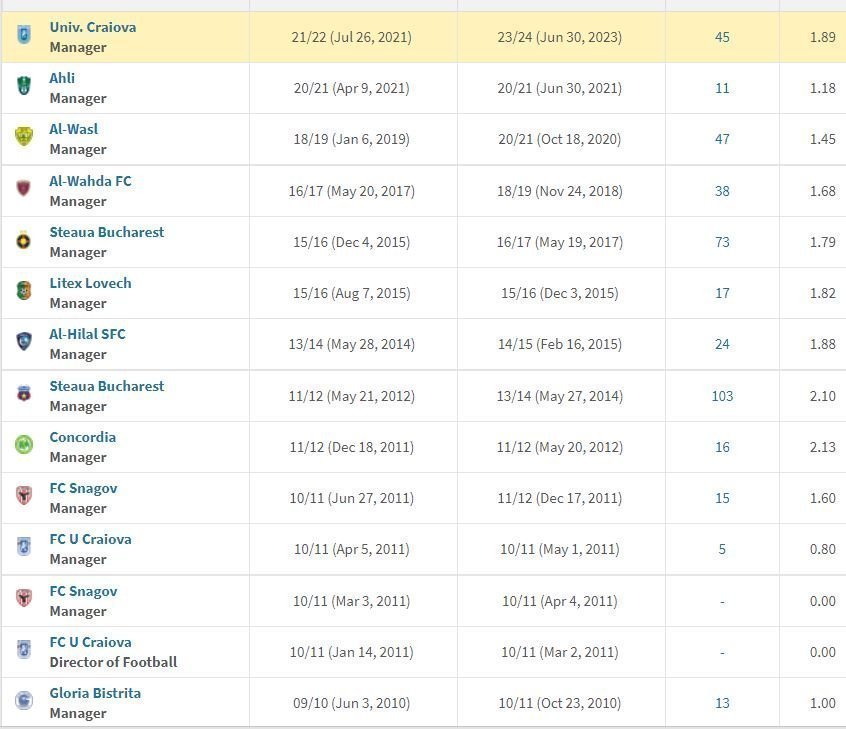
Task: Open the Concordia club link
Action: tap(83, 437)
